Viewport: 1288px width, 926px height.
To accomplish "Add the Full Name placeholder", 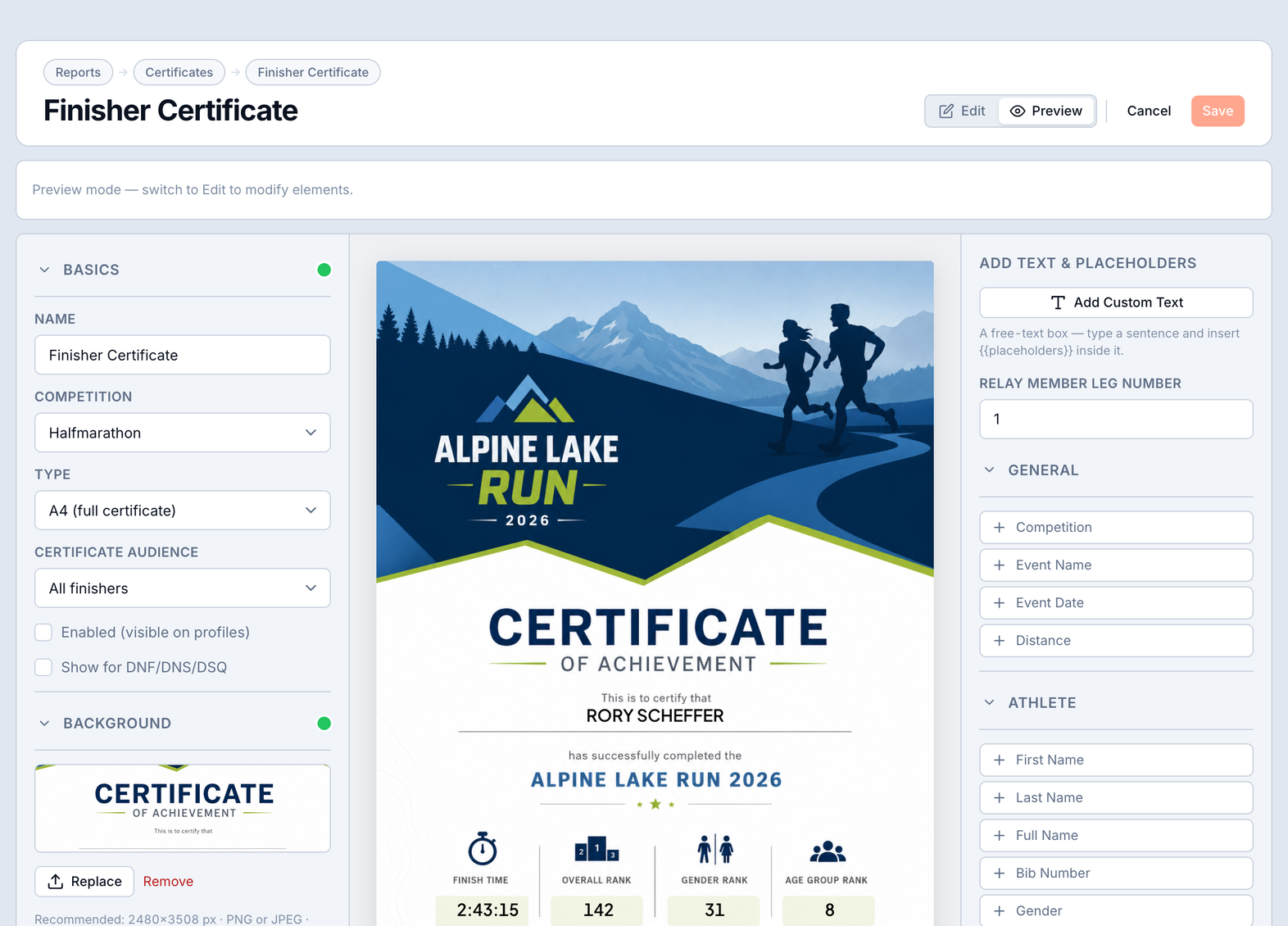I will [x=1116, y=835].
